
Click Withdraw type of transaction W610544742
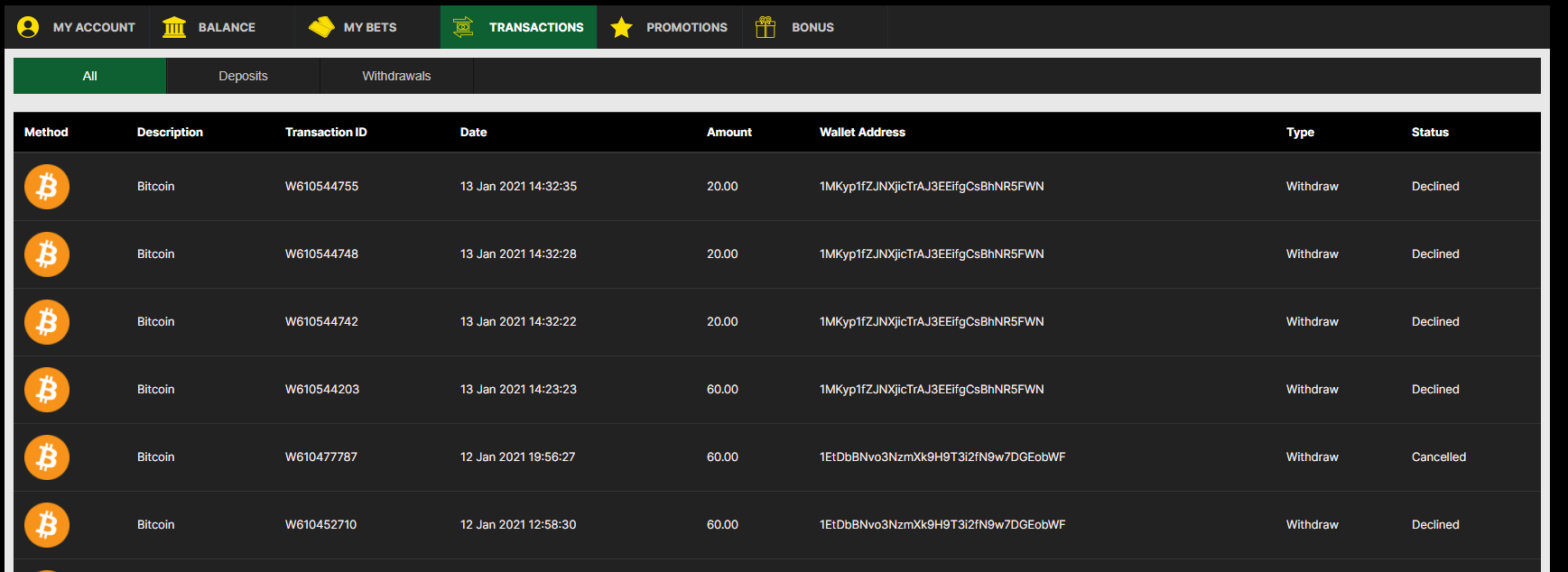click(x=1312, y=321)
